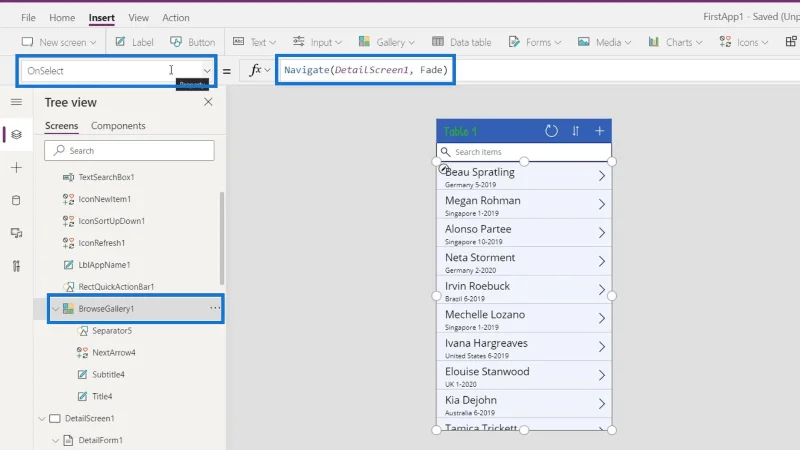Select the Insert ribbon tab

pyautogui.click(x=102, y=17)
